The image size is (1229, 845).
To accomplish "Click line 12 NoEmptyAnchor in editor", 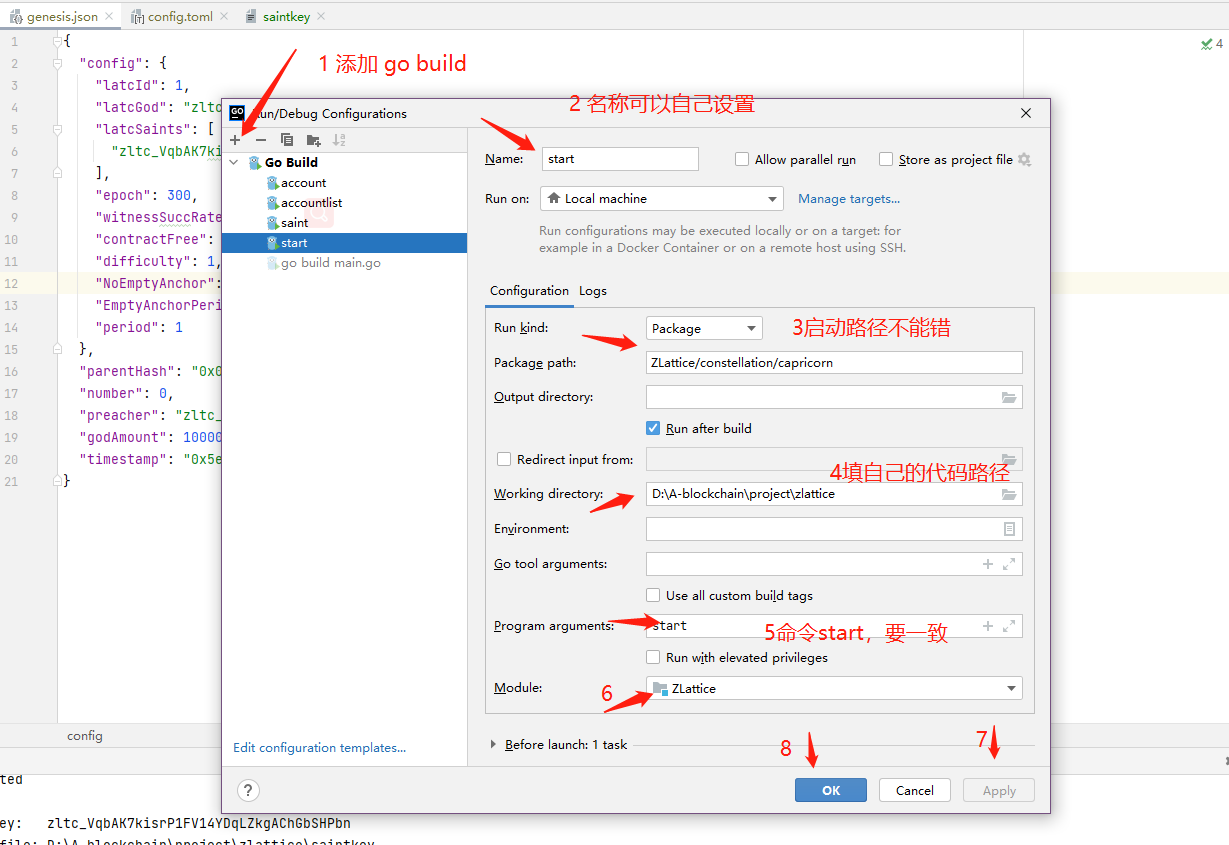I will tap(156, 283).
